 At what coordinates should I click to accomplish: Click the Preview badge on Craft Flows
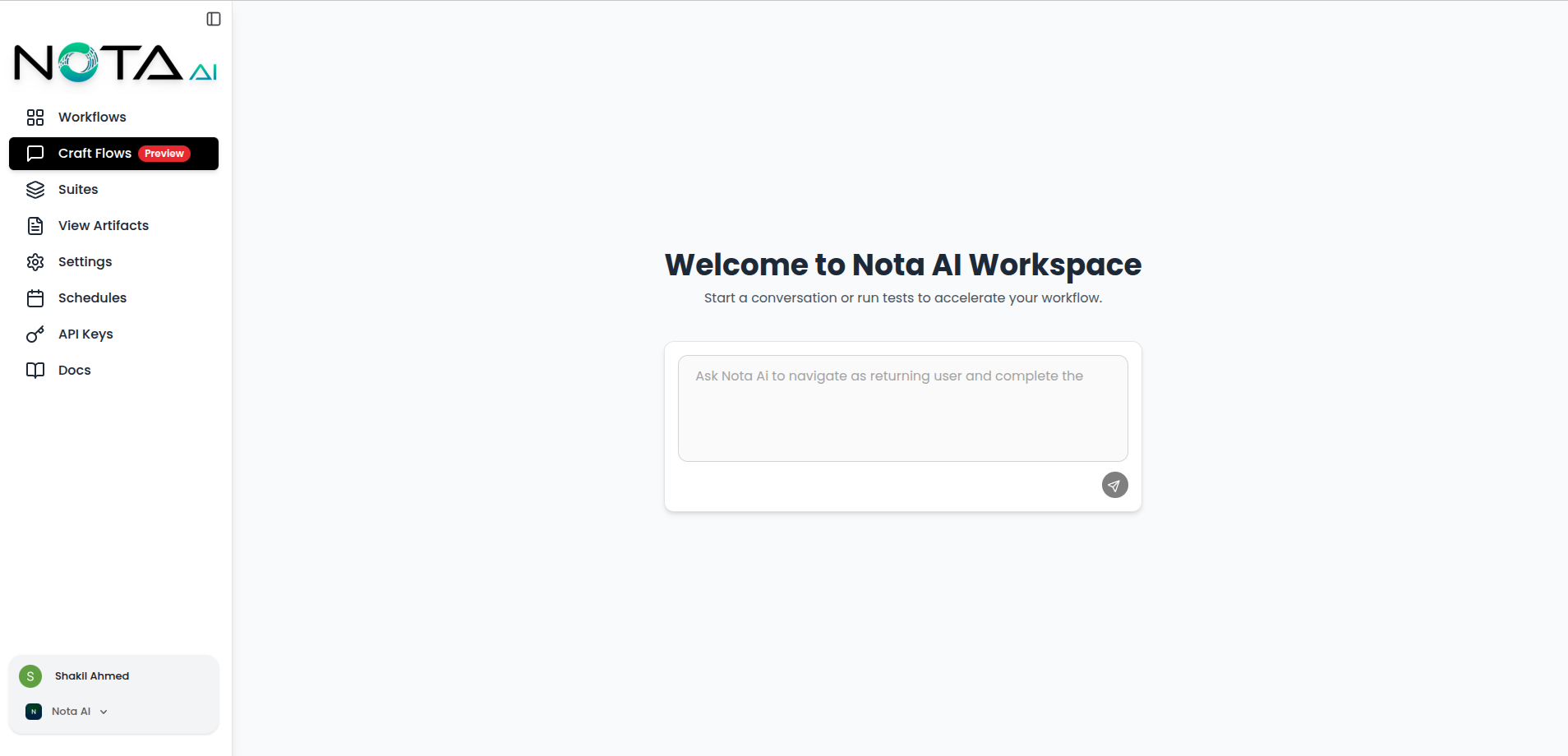tap(164, 153)
